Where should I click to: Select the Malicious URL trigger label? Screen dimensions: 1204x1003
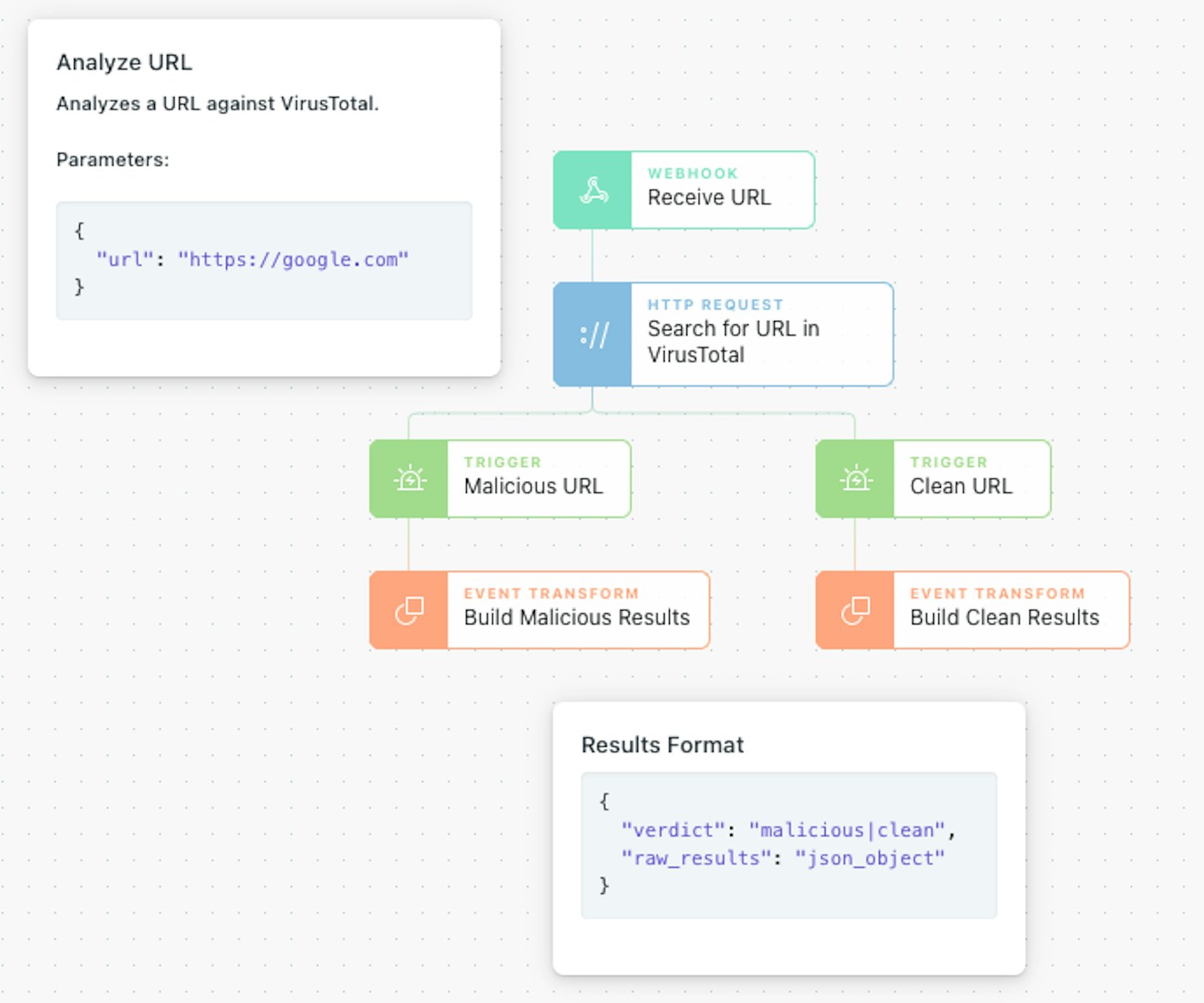tap(533, 486)
